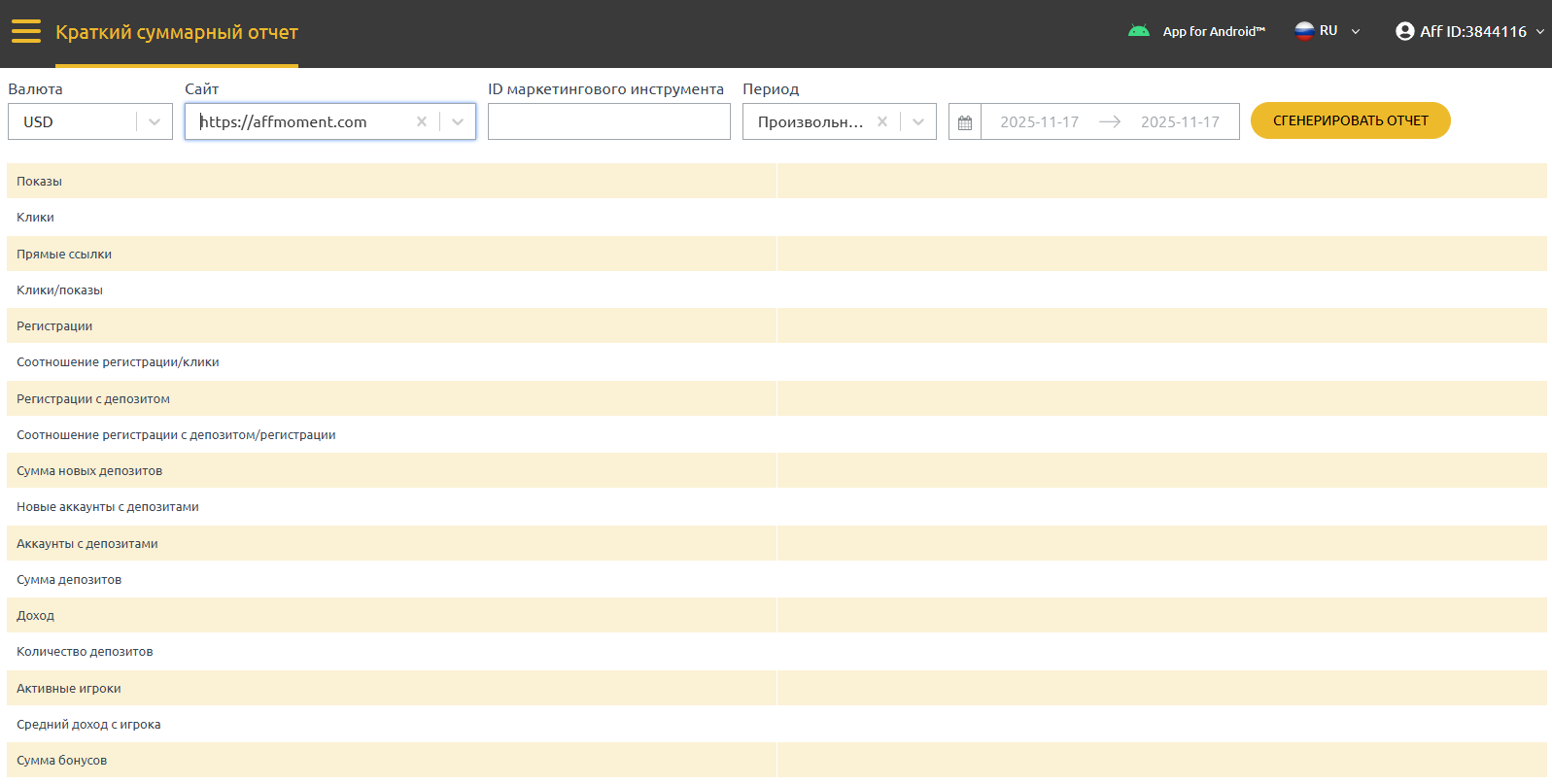Image resolution: width=1552 pixels, height=784 pixels.
Task: Open the RU language selector
Action: click(x=1328, y=31)
